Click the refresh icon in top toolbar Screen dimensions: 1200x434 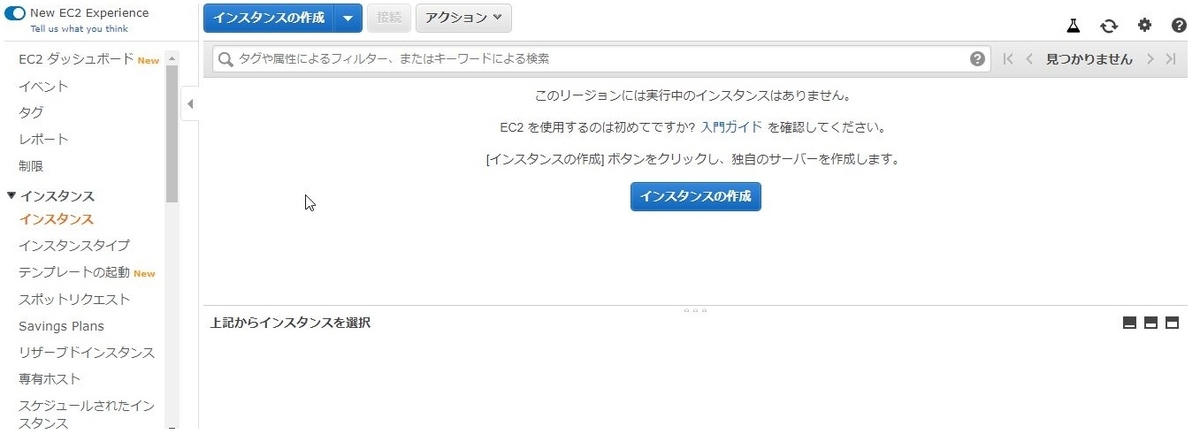point(1109,26)
